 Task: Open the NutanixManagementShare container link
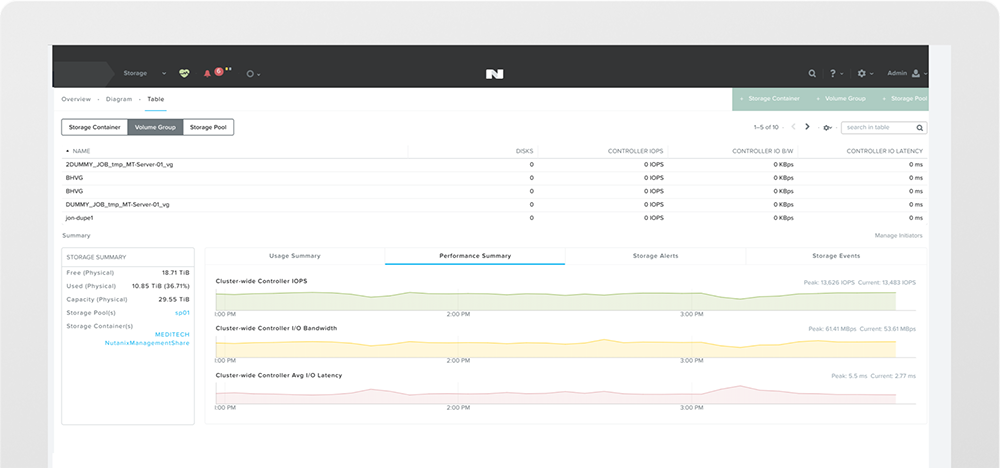147,343
